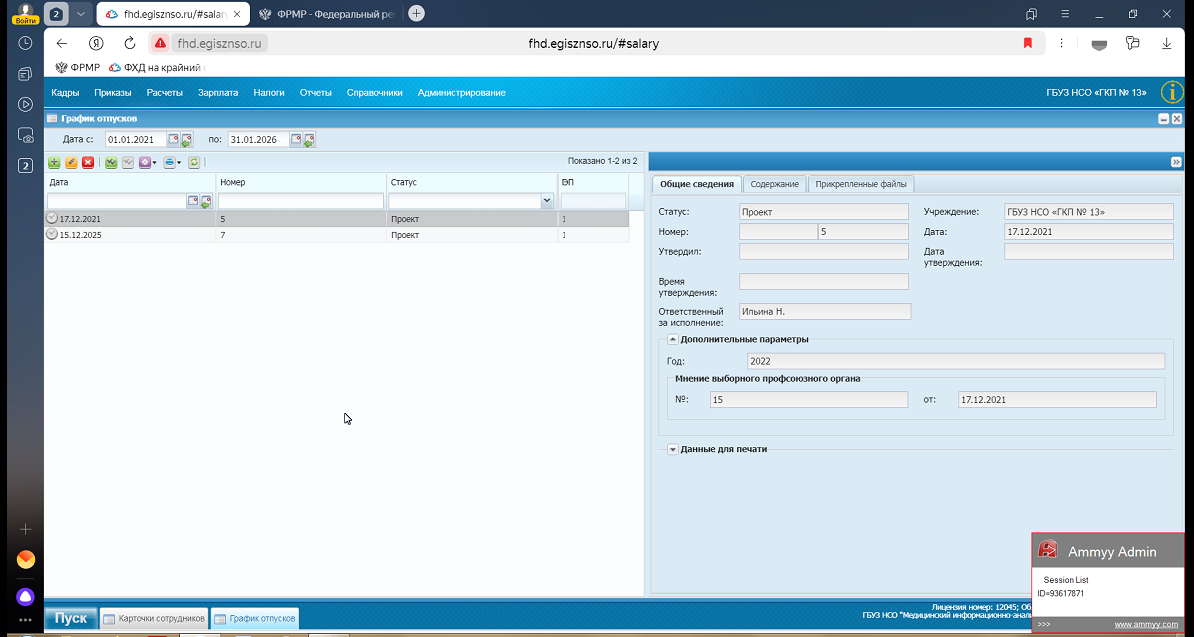Open the Отчеты menu

(x=315, y=93)
